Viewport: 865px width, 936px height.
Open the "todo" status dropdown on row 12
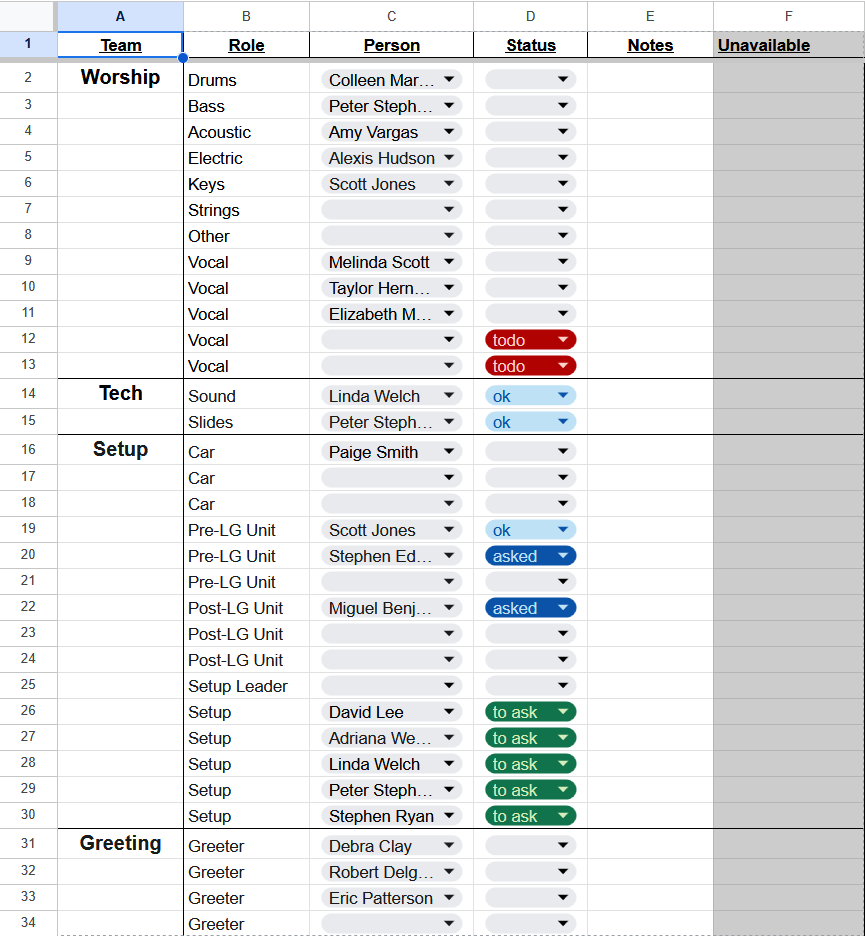coord(530,339)
